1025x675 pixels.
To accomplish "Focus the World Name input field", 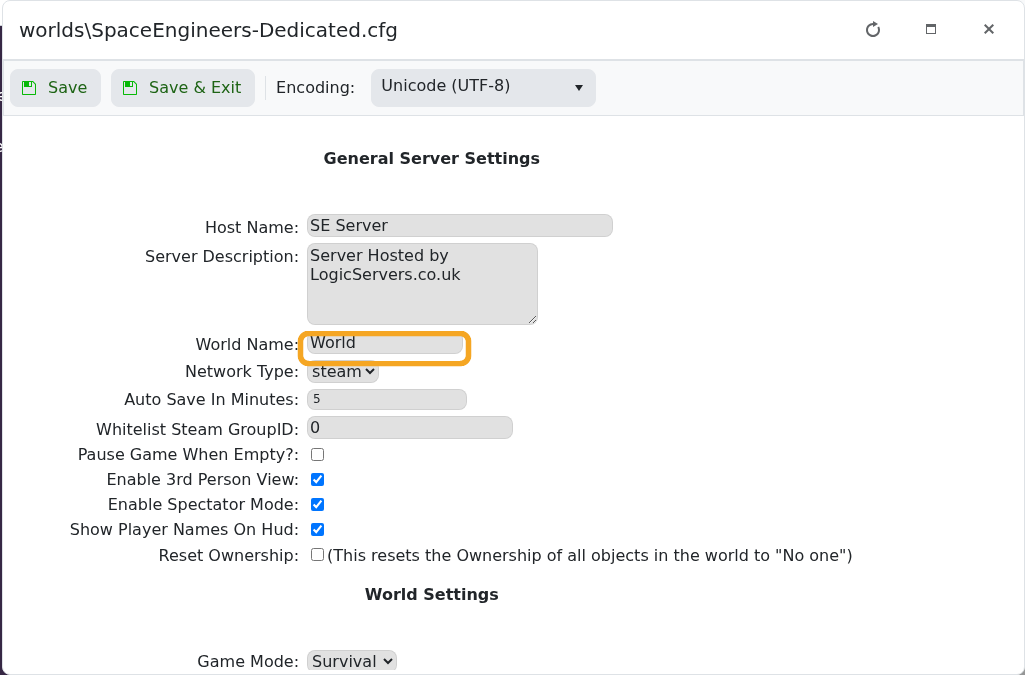I will tap(385, 343).
